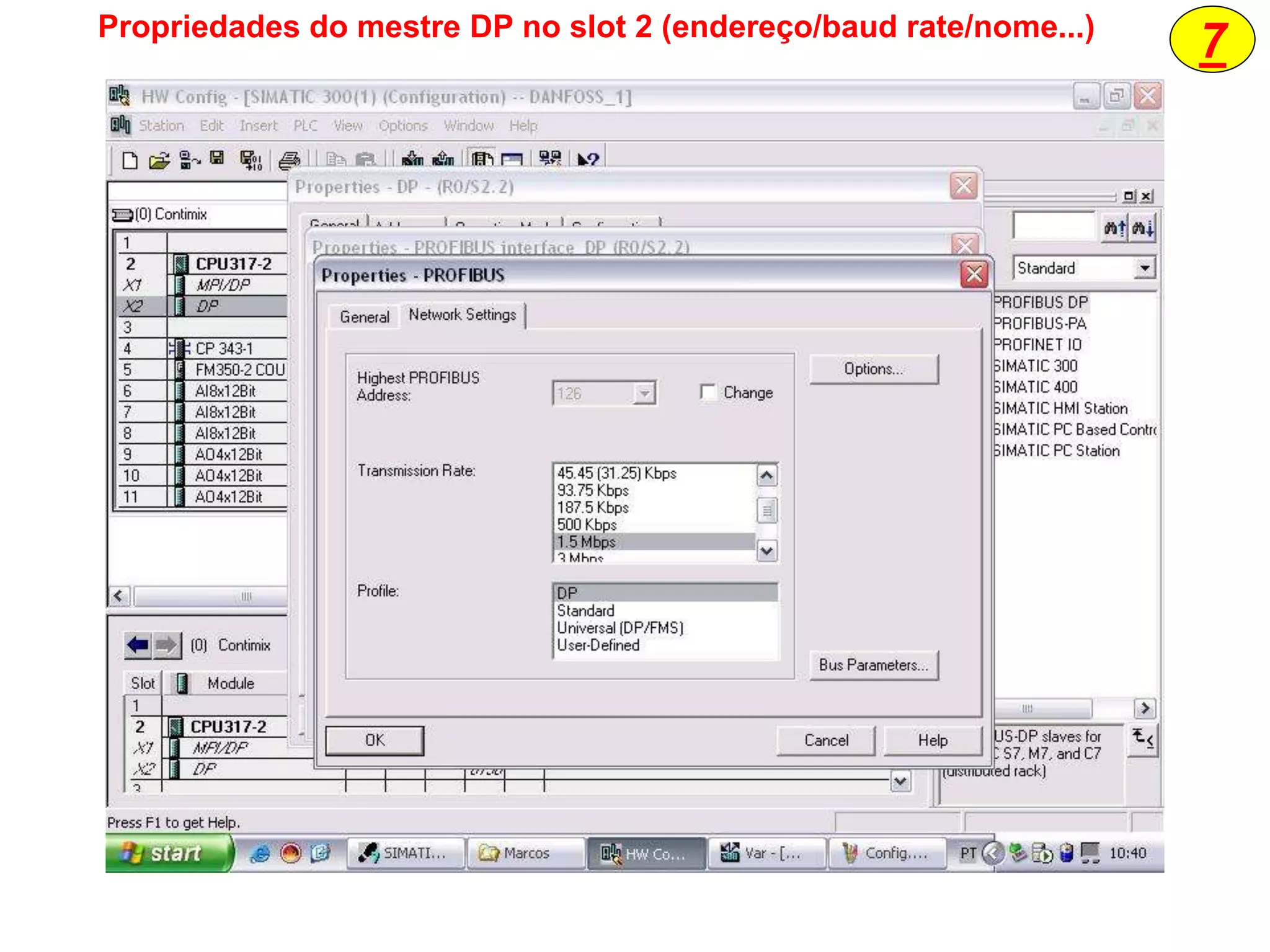Open the Options menu in the menu bar
The height and width of the screenshot is (952, 1270).
(x=403, y=126)
